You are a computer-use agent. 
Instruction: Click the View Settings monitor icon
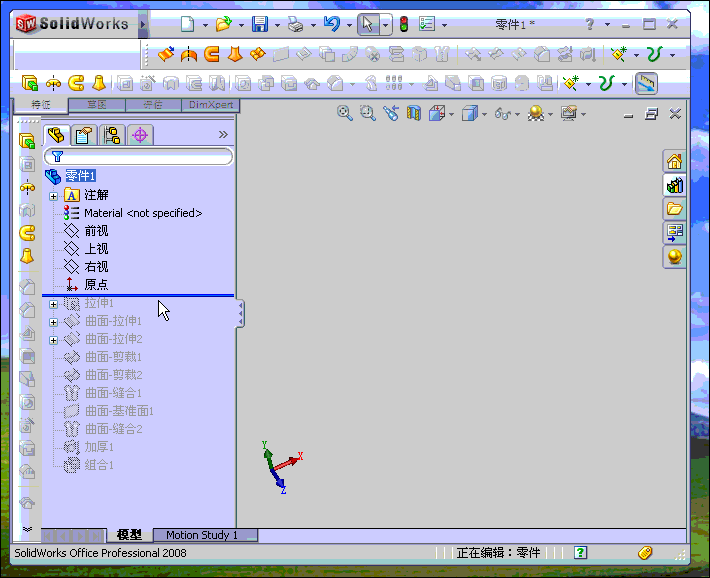pyautogui.click(x=569, y=113)
